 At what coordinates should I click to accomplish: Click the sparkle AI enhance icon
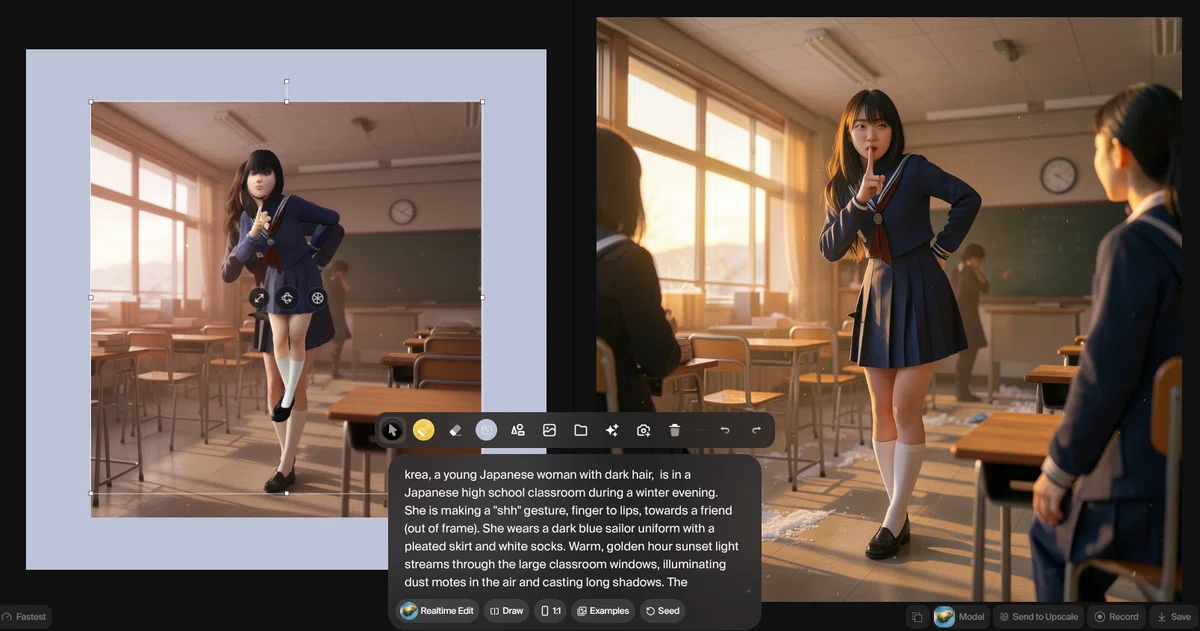tap(612, 430)
